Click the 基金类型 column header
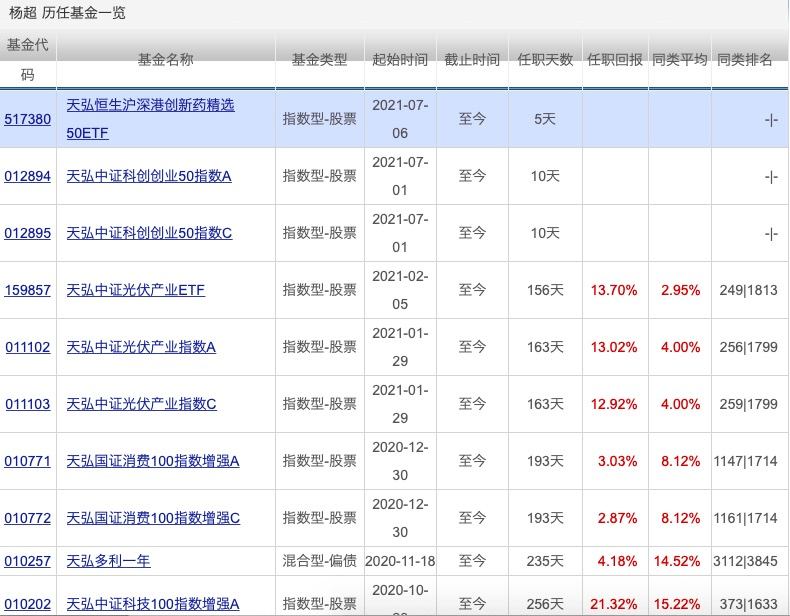 pos(319,60)
